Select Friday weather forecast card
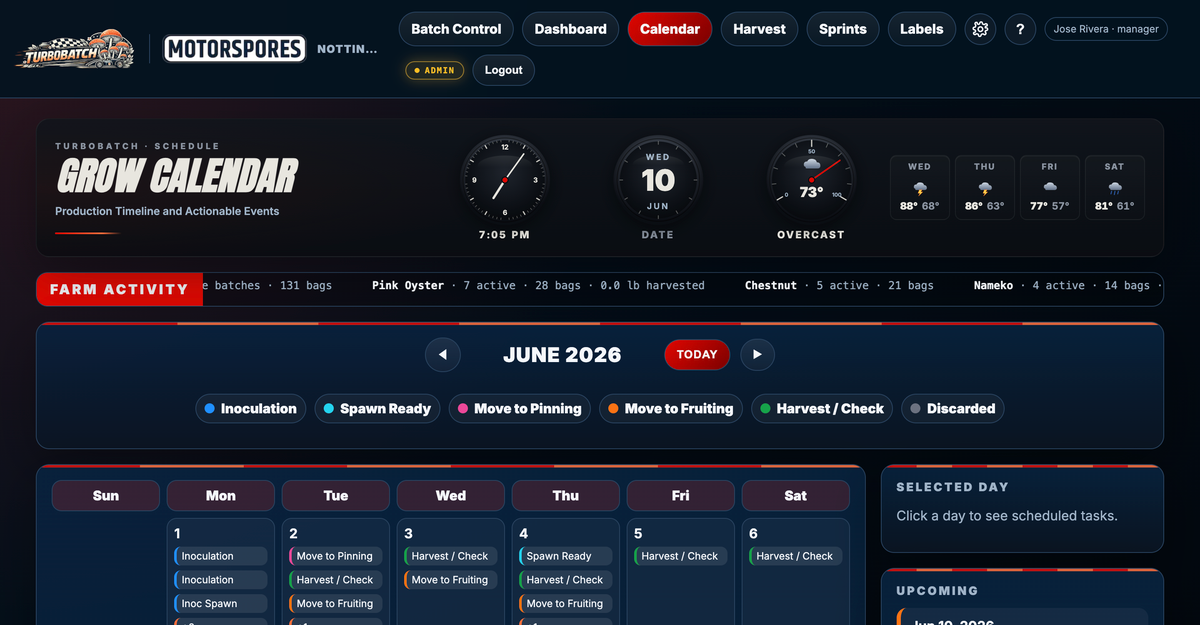Viewport: 1200px width, 625px height. [1049, 187]
